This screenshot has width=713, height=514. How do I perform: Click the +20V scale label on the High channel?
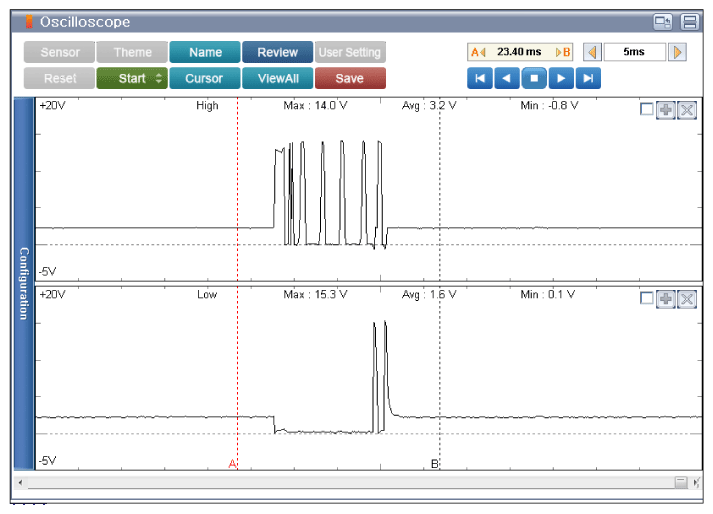coord(52,106)
